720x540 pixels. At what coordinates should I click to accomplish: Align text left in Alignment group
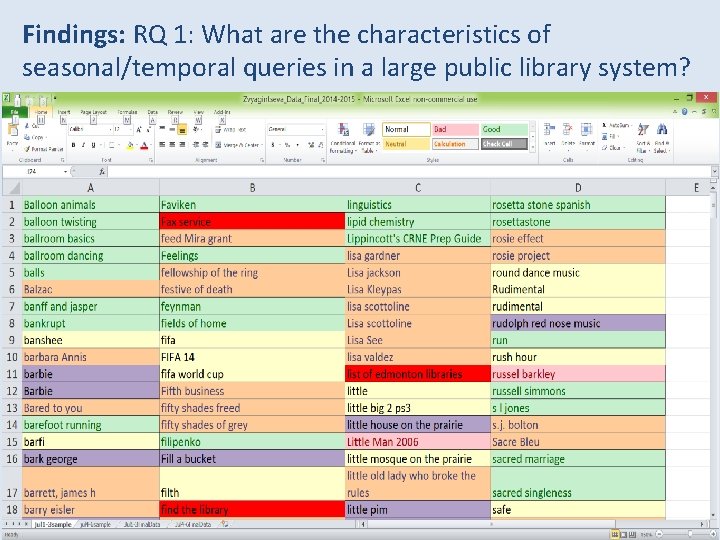click(x=163, y=145)
